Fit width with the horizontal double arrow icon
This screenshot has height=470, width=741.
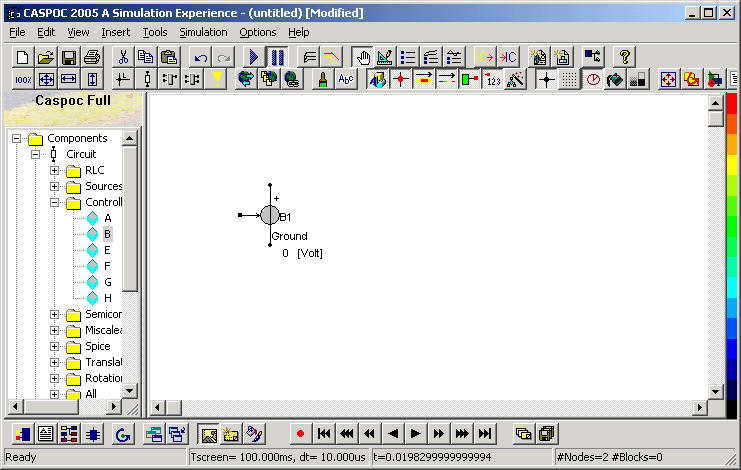(69, 79)
